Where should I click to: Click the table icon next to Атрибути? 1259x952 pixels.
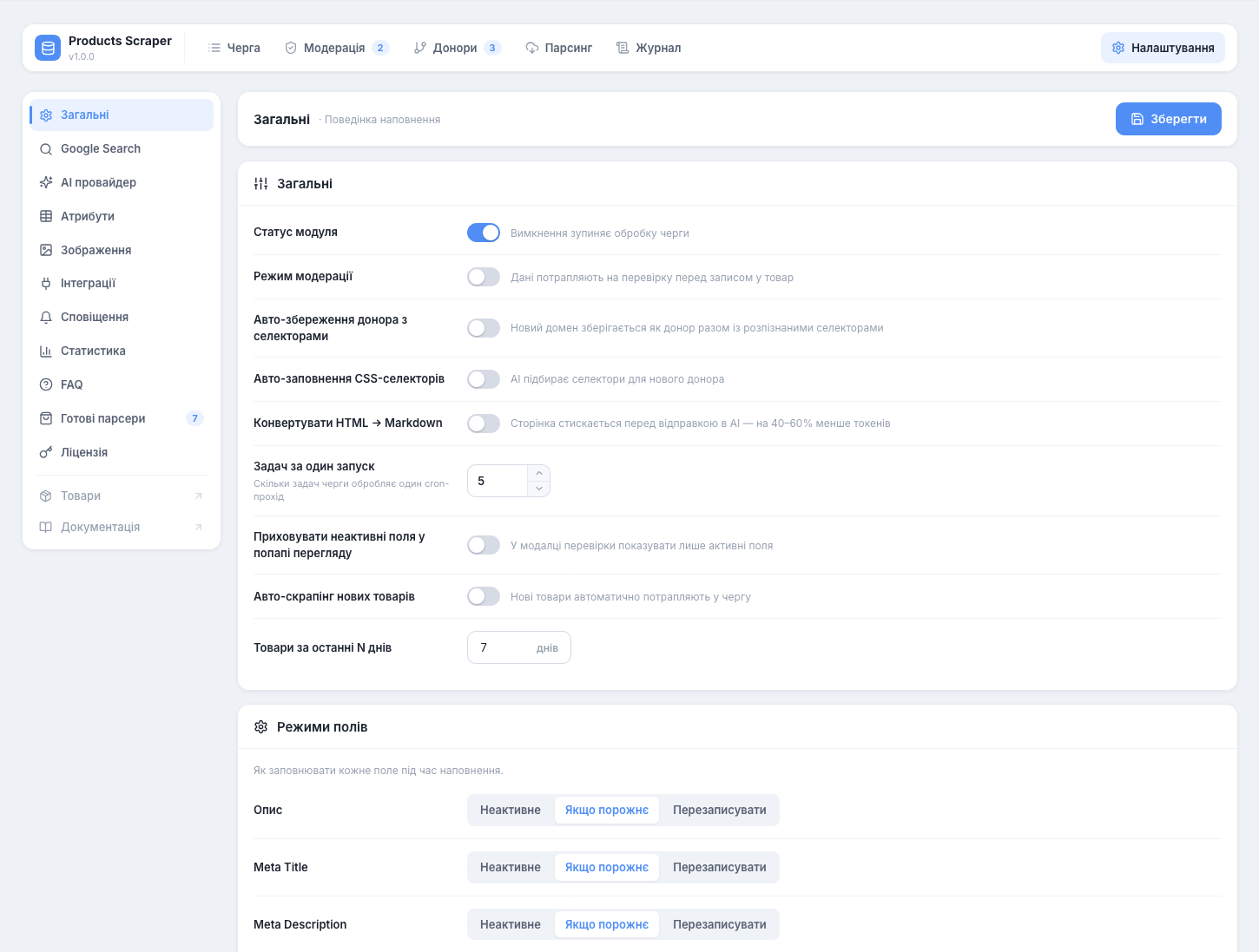pyautogui.click(x=46, y=216)
